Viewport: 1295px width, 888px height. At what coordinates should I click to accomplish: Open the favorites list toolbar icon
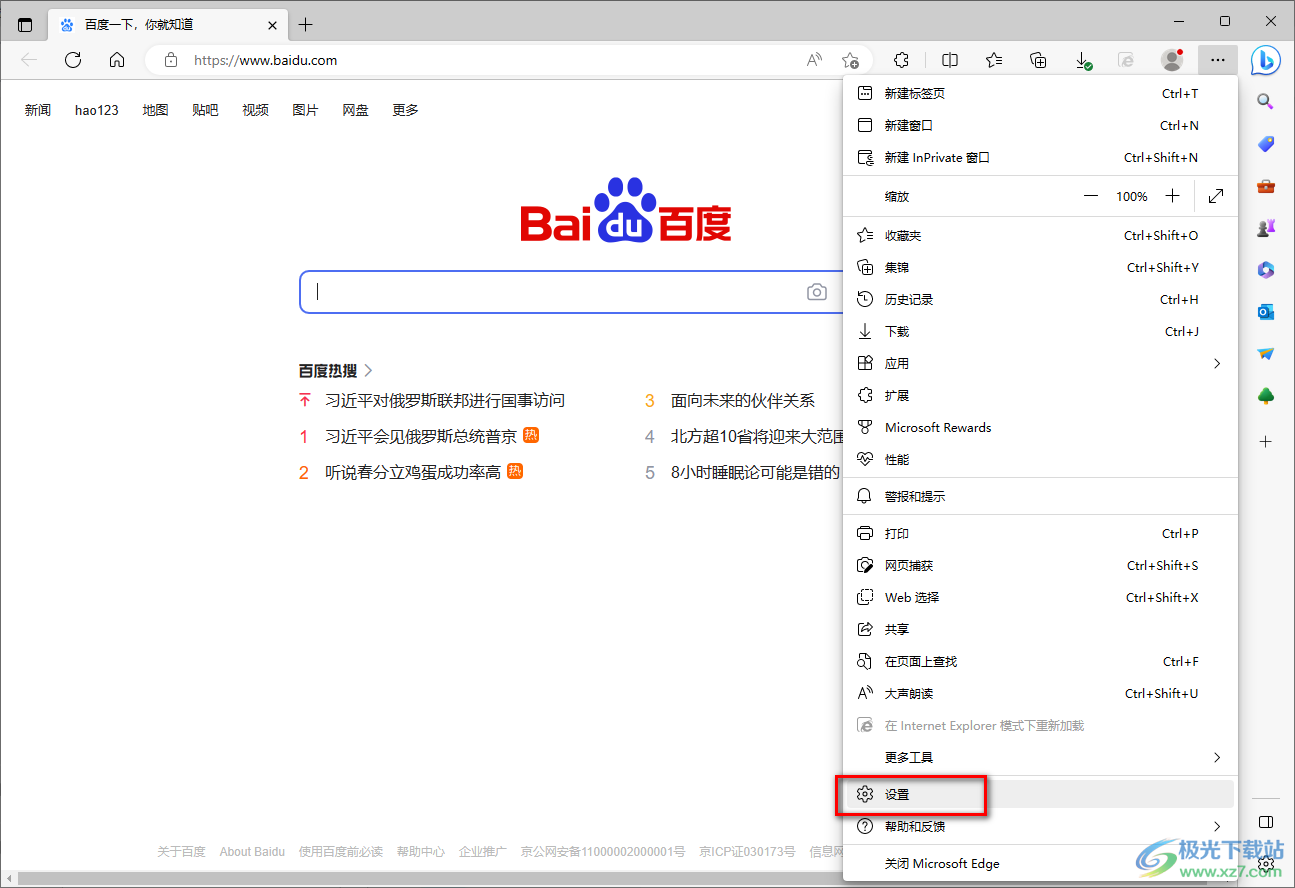(x=994, y=60)
